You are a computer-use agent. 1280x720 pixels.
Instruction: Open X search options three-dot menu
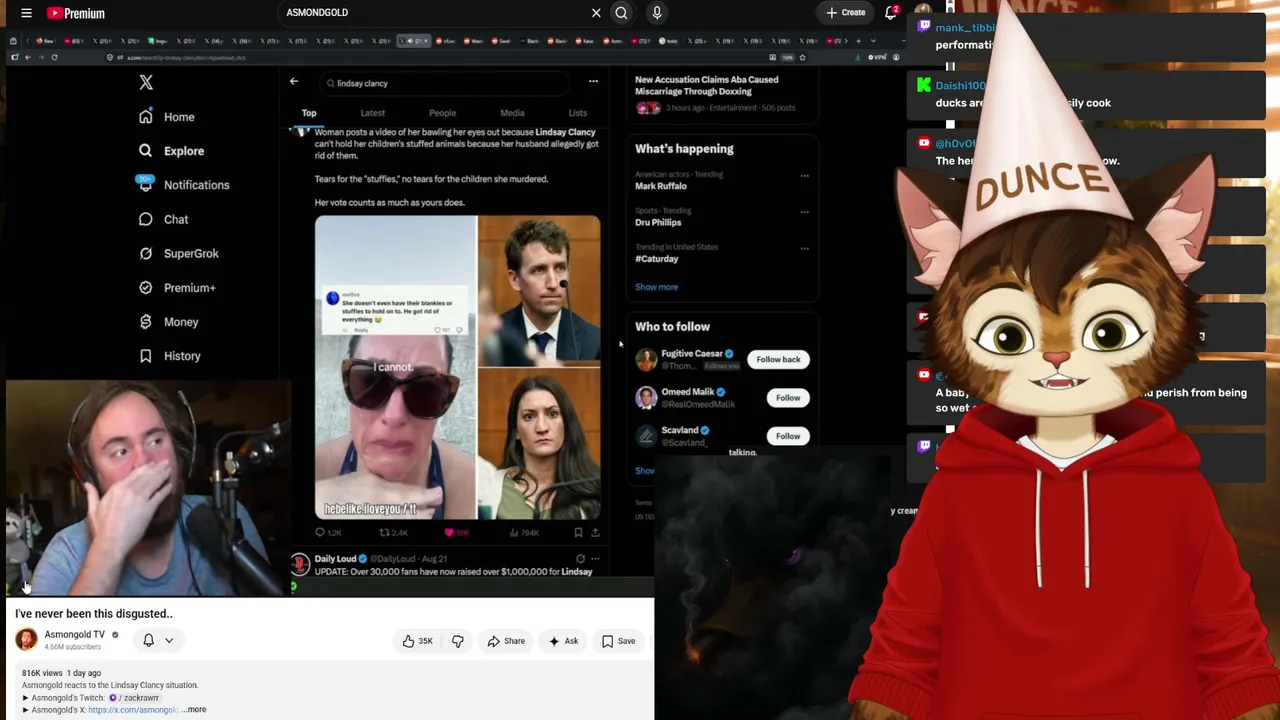coord(593,82)
